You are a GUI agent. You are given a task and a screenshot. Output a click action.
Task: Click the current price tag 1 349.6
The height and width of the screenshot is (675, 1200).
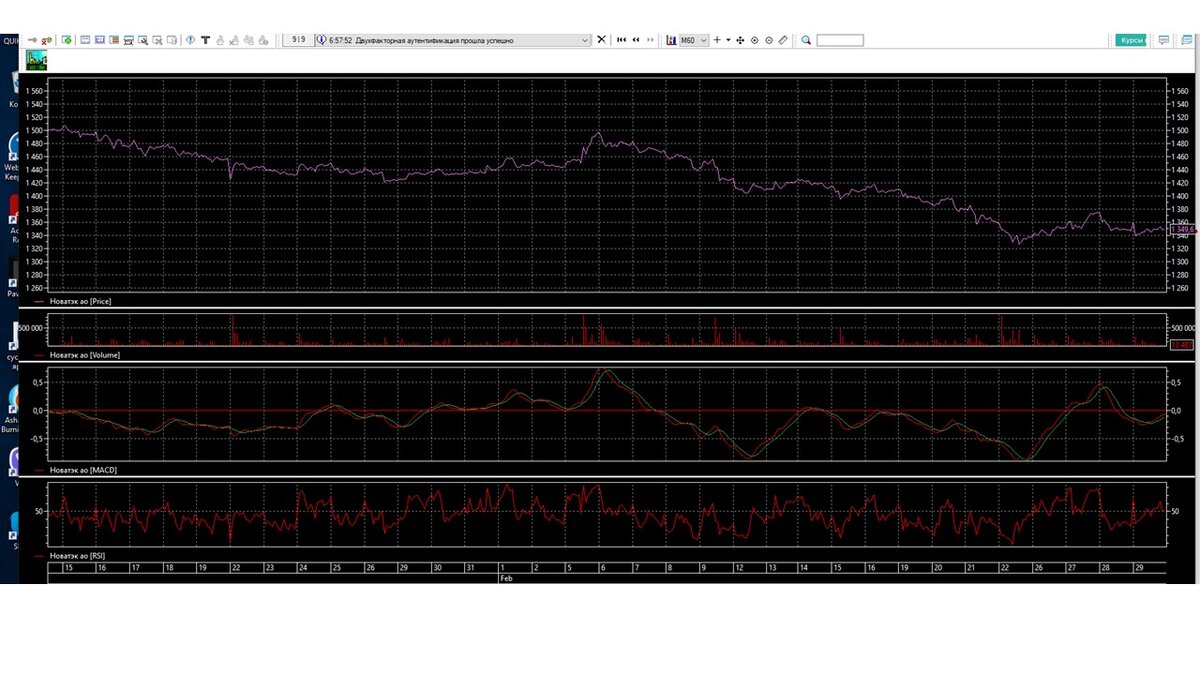[1183, 229]
